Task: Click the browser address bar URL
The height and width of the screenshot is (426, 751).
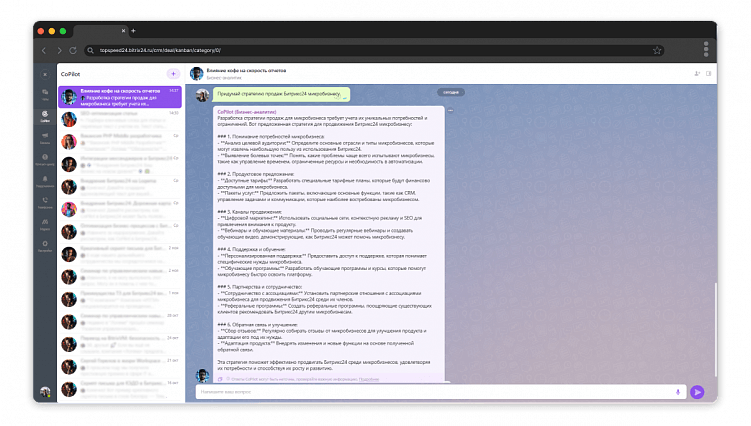Action: coord(160,50)
